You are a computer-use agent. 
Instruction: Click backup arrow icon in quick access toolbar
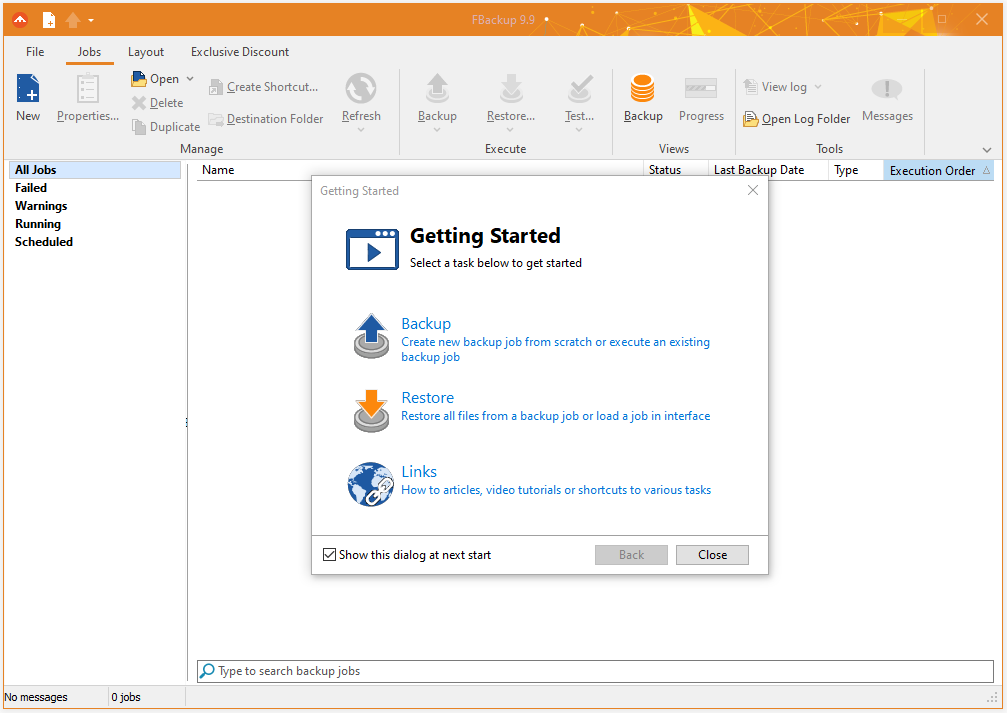click(x=73, y=20)
